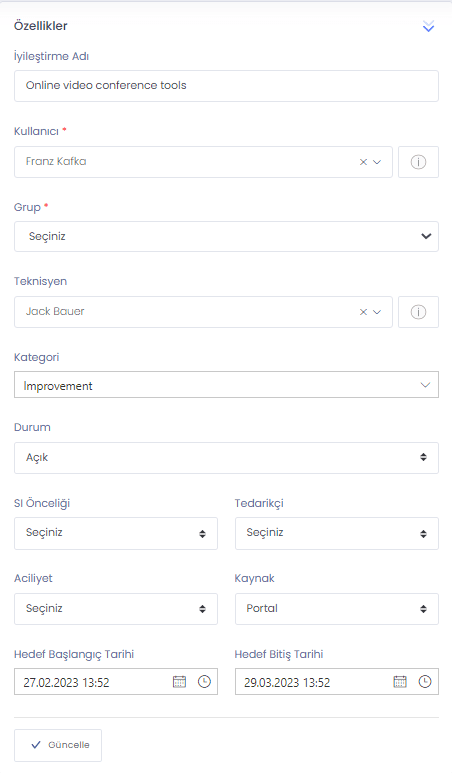Open the Kategori Improvement dropdown
The width and height of the screenshot is (452, 773).
pyautogui.click(x=226, y=385)
